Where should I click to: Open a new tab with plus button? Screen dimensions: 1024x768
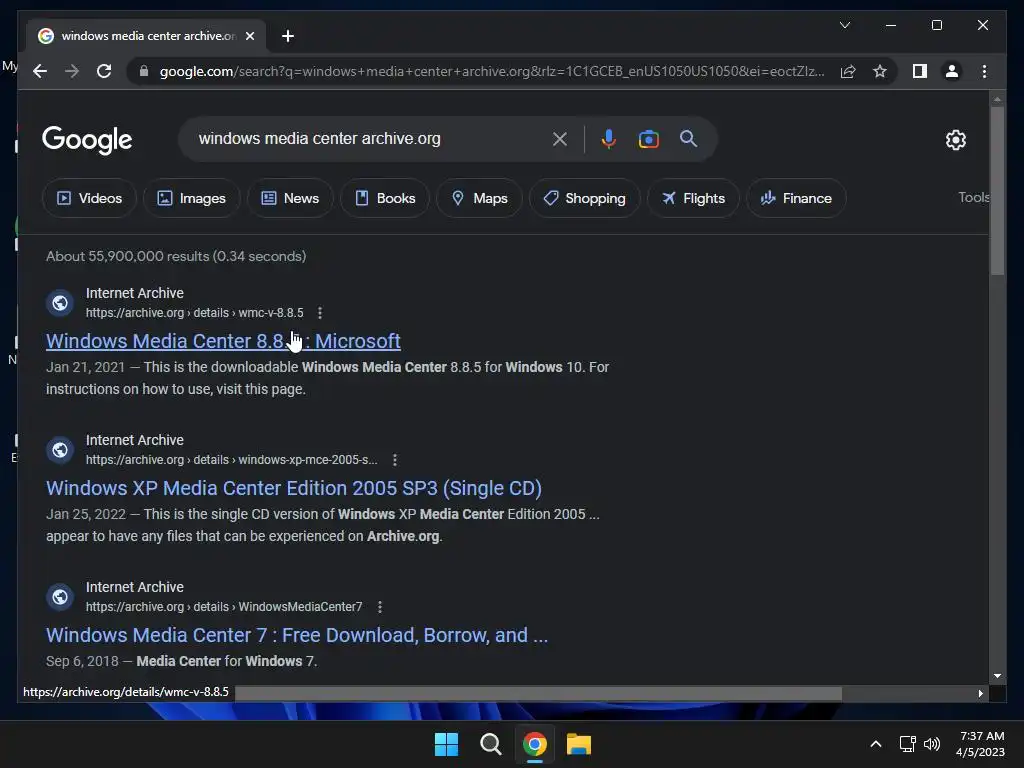click(288, 36)
